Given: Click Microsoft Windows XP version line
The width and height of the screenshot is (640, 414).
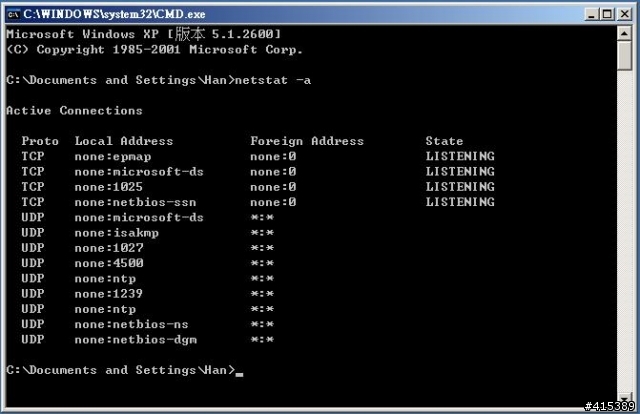Looking at the screenshot, I should pos(144,34).
